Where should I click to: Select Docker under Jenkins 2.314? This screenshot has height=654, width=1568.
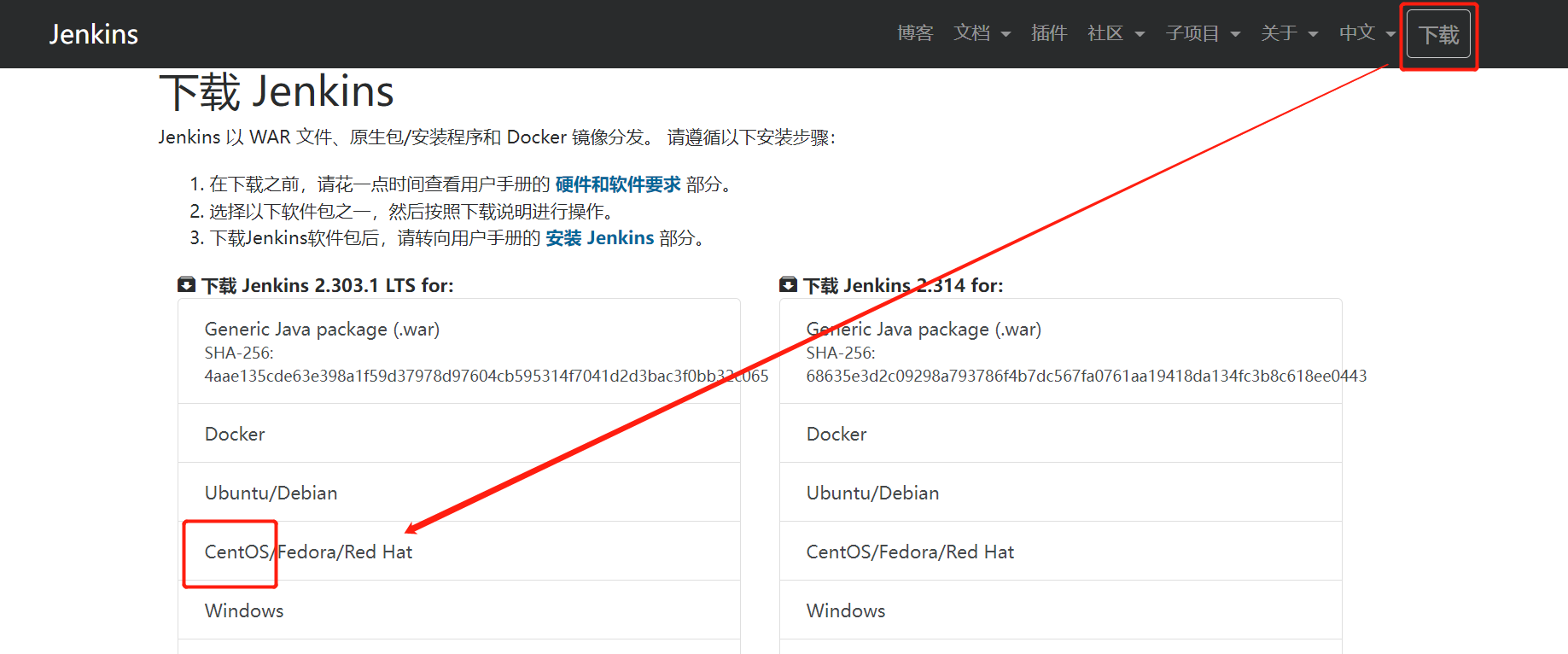1061,434
